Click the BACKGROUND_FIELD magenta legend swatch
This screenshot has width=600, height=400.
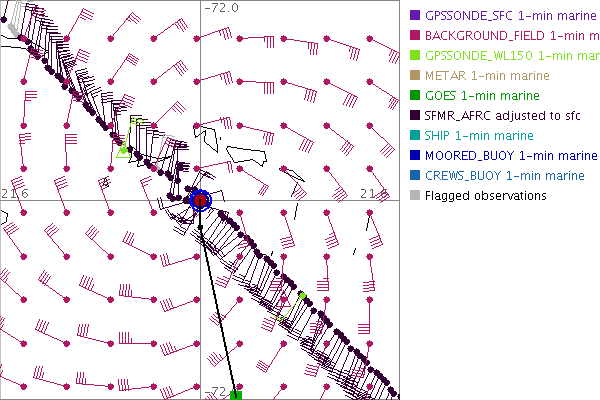[x=415, y=36]
